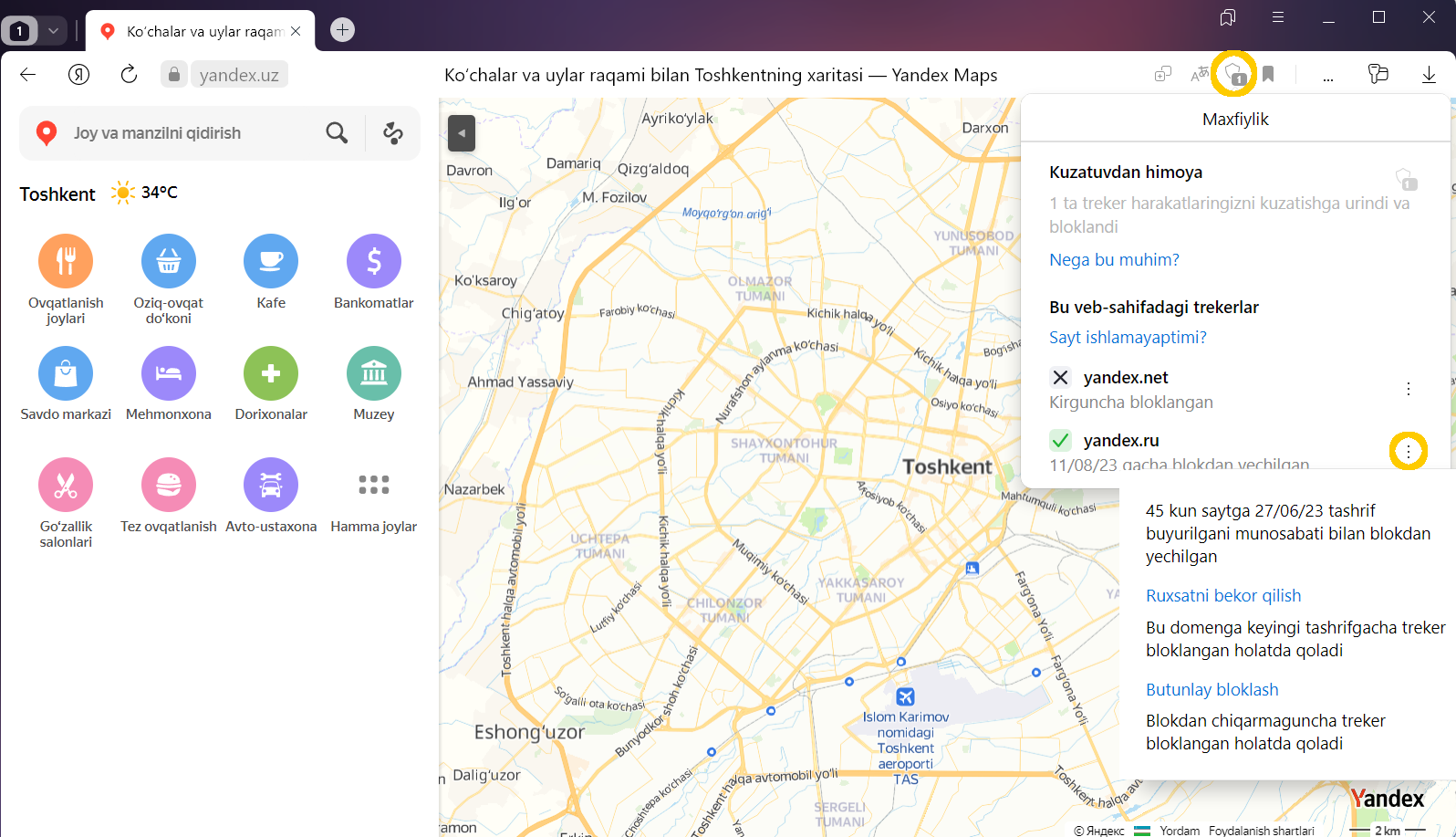Open the three-dot menu for yandex.net
The height and width of the screenshot is (837, 1456).
point(1408,390)
